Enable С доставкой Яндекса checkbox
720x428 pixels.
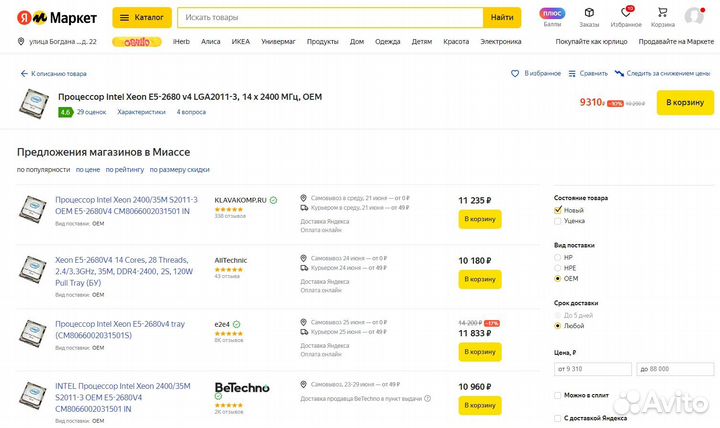pyautogui.click(x=557, y=418)
